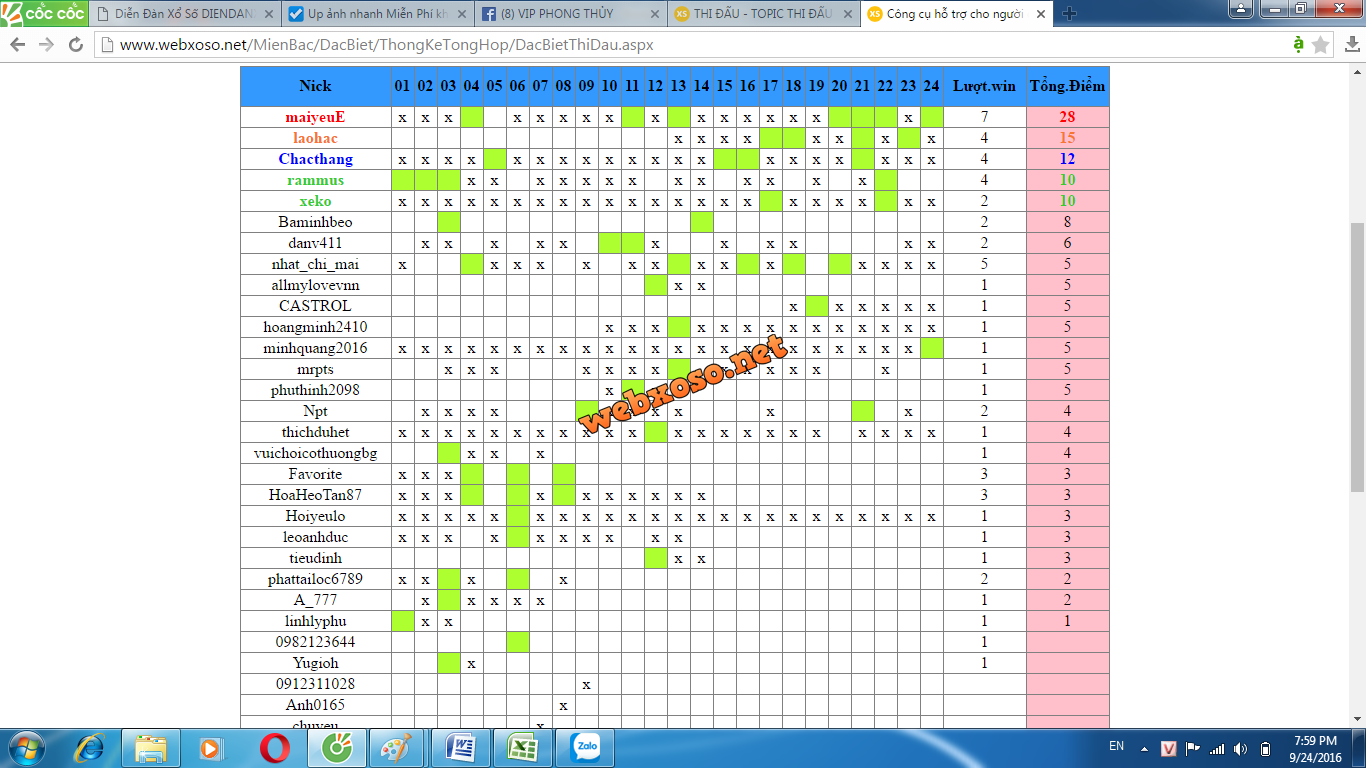Go back to the previous page
This screenshot has width=1366, height=768.
[18, 45]
